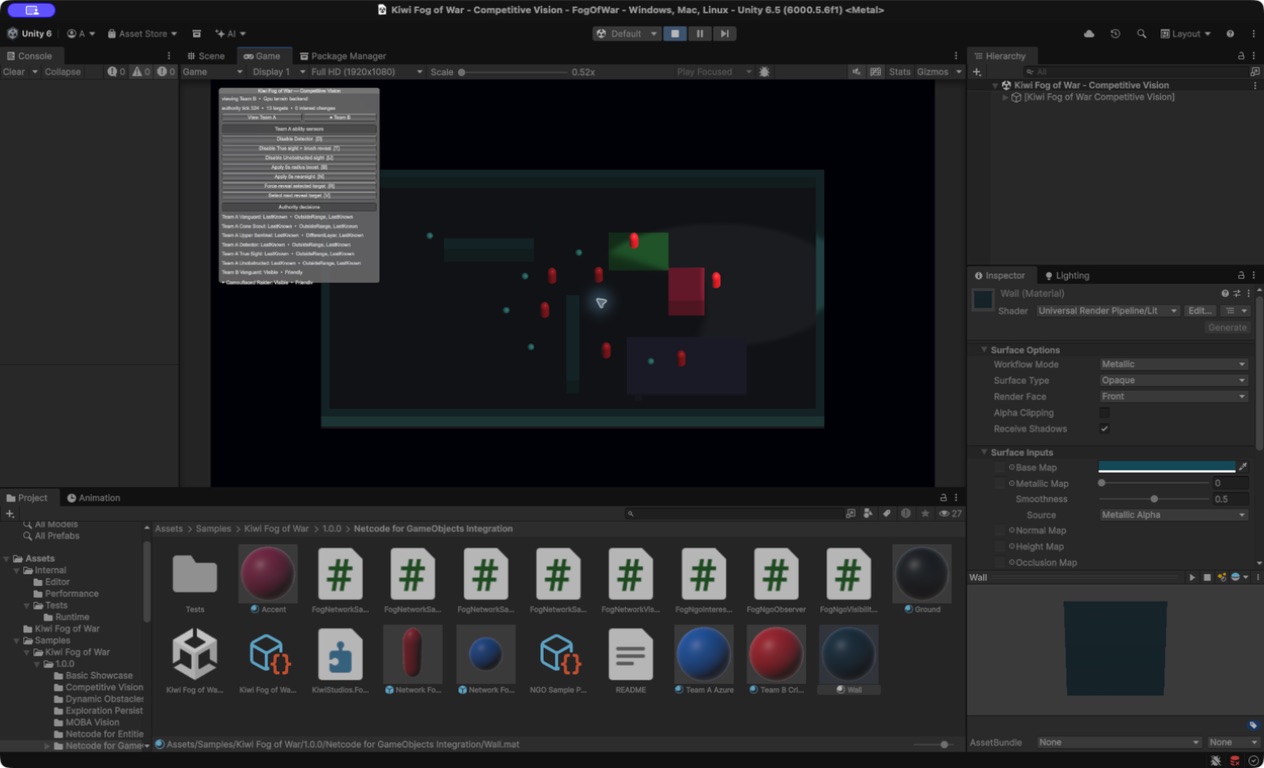
Task: Toggle Gizmos in Game view
Action: (x=932, y=72)
